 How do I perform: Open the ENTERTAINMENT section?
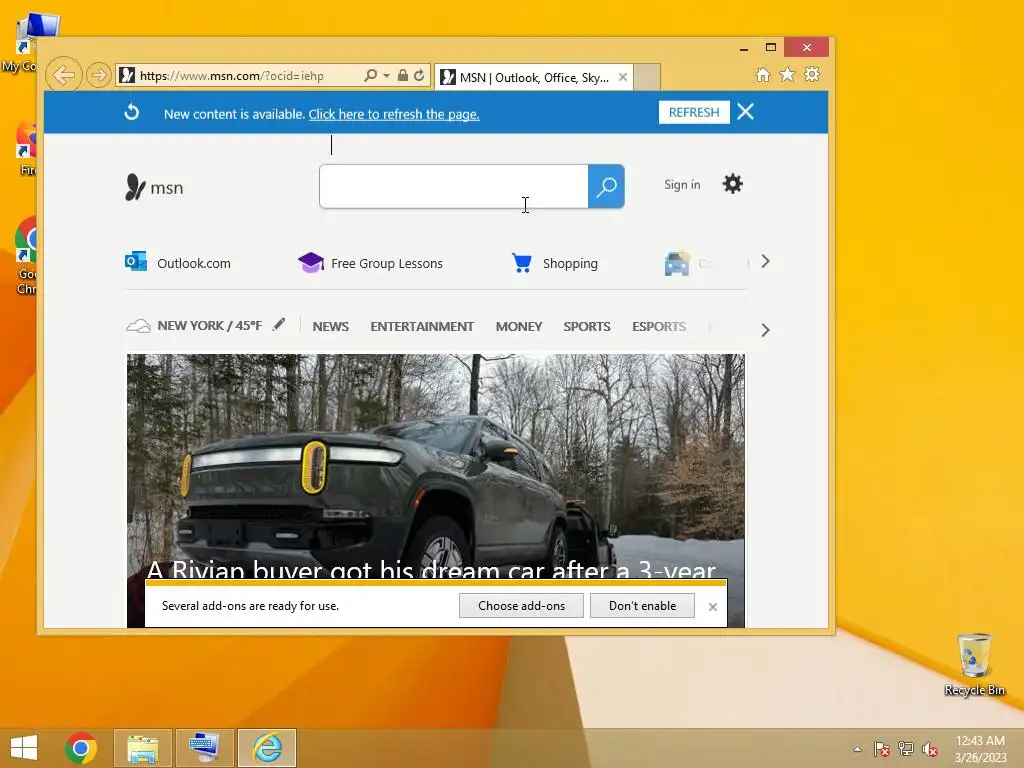422,326
